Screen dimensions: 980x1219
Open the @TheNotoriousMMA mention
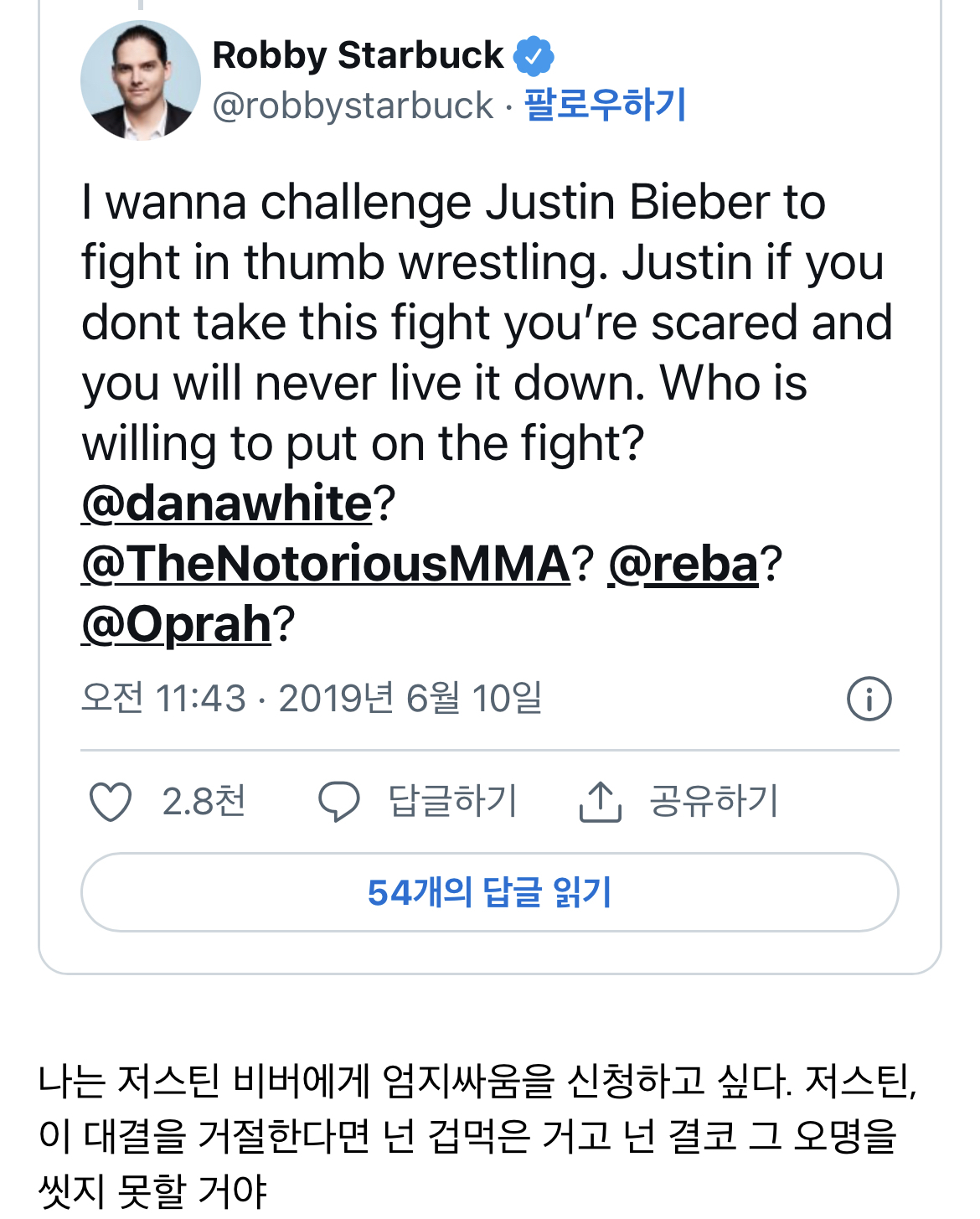pyautogui.click(x=326, y=564)
